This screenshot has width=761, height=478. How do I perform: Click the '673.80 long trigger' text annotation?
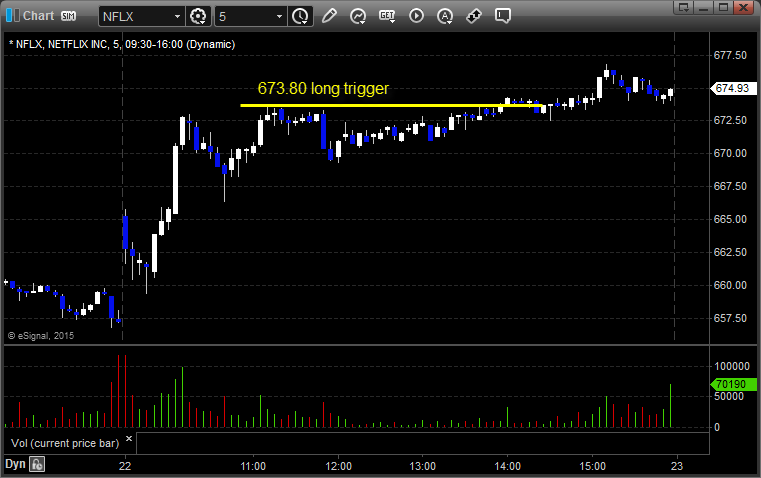point(323,88)
